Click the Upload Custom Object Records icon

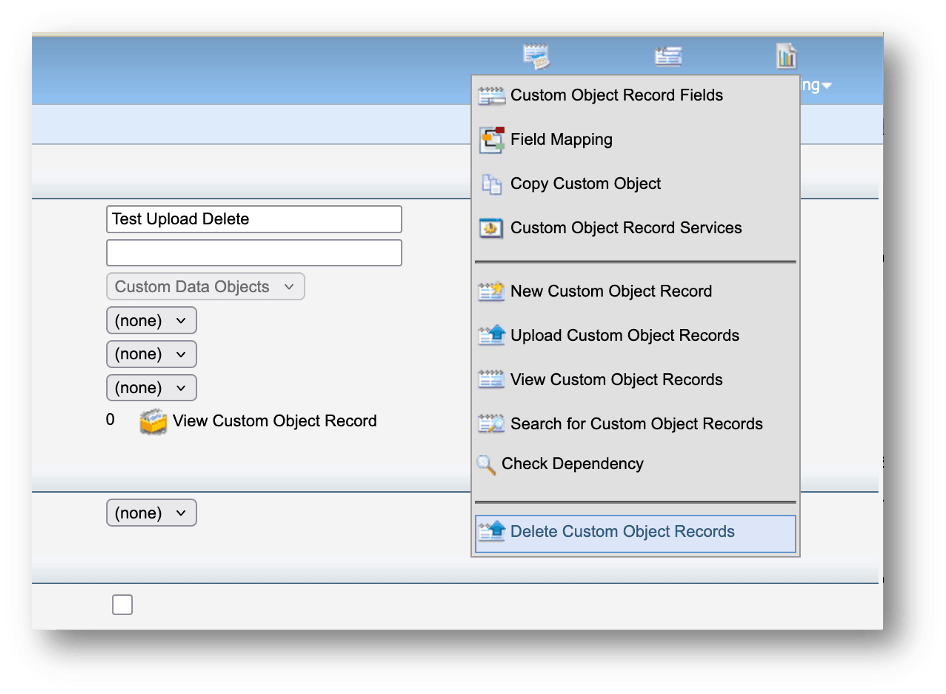coord(491,335)
